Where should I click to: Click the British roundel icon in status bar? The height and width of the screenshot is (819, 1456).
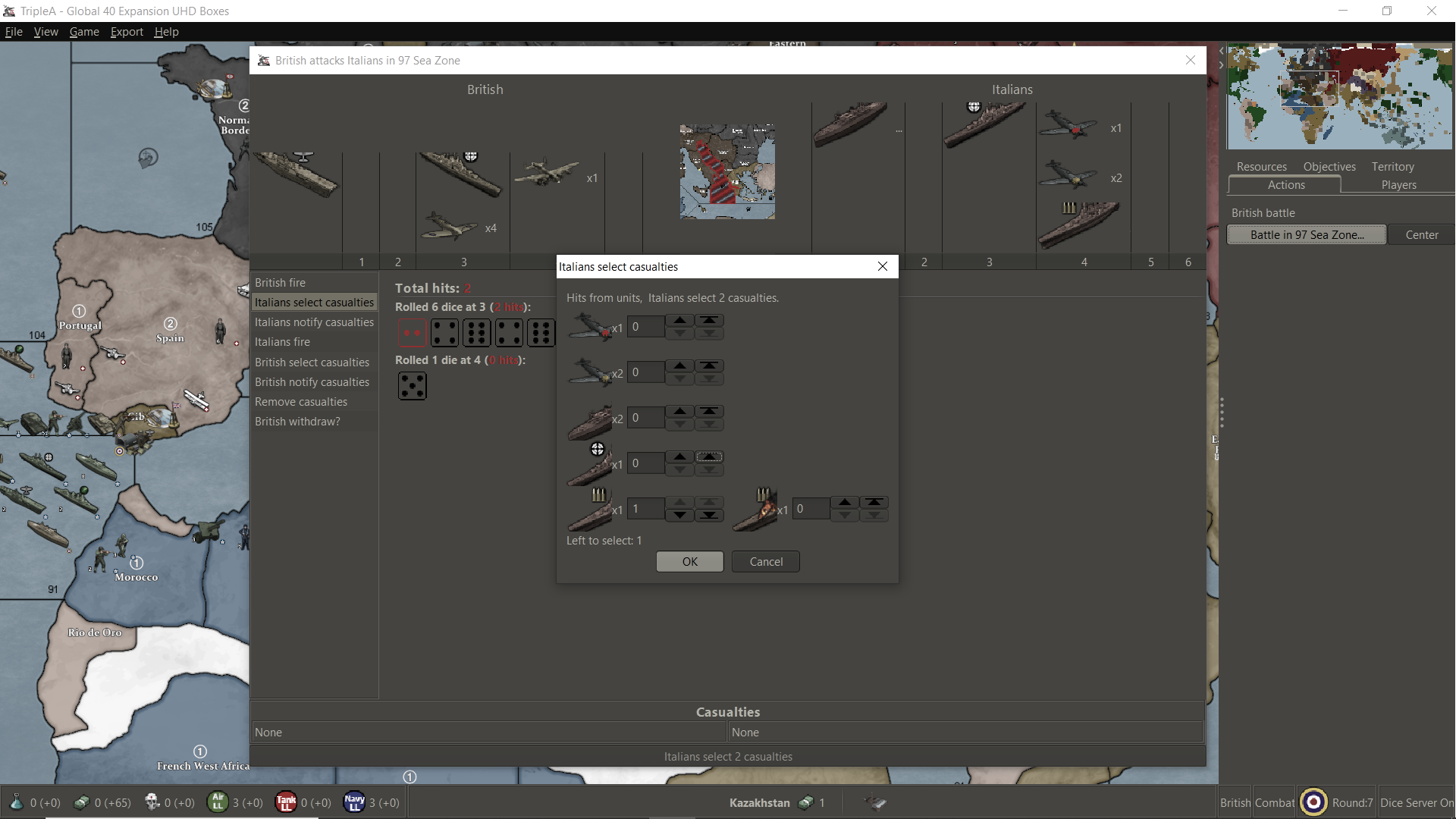(x=1313, y=802)
